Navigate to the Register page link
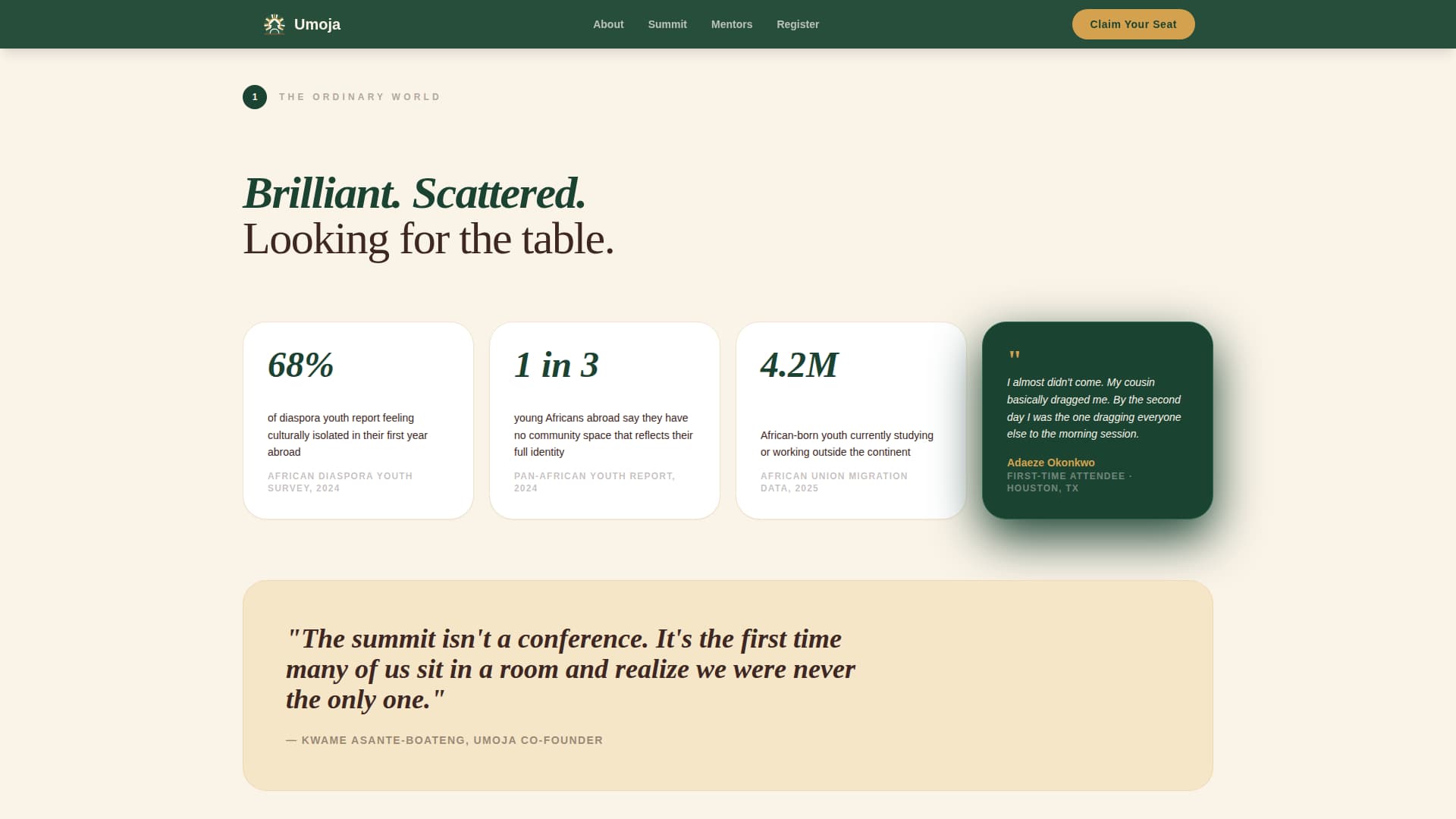 [798, 24]
